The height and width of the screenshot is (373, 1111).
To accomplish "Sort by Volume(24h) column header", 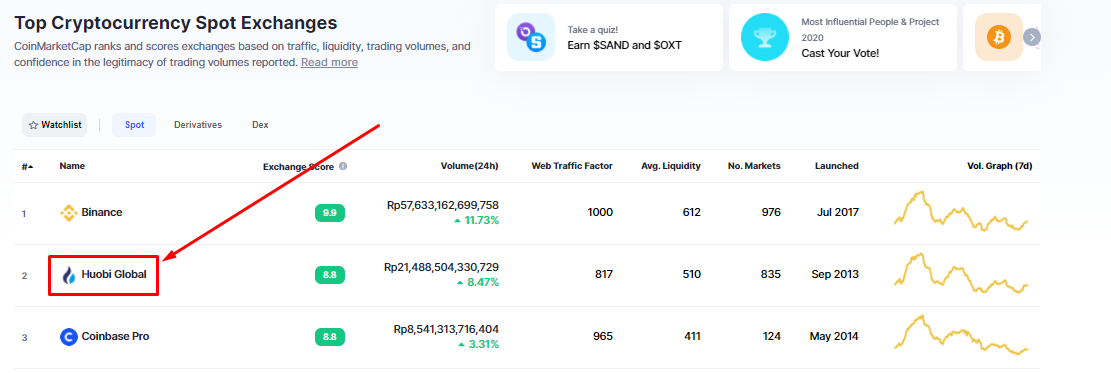I will (x=469, y=166).
